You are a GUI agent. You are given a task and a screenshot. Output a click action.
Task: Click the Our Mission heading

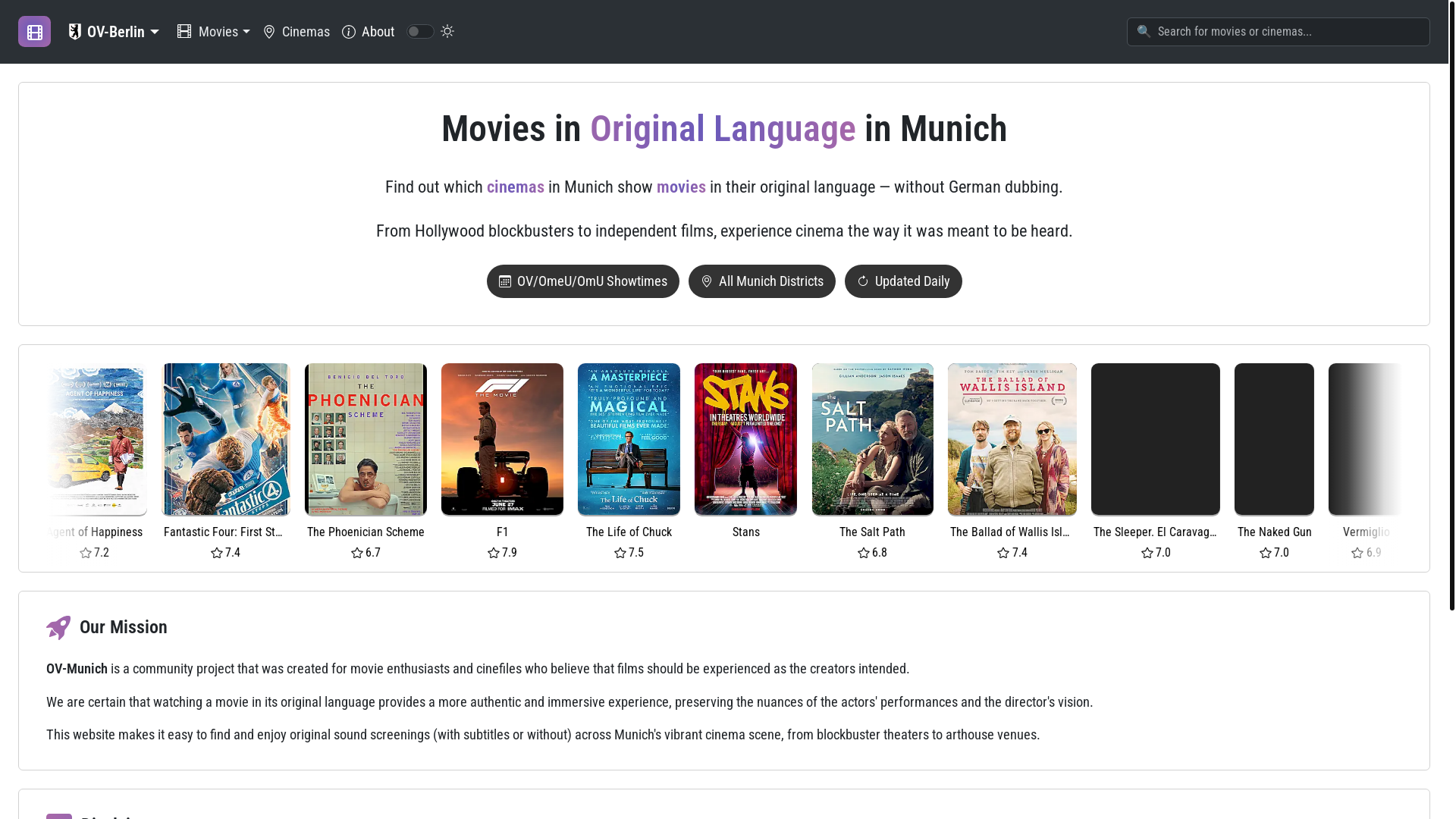coord(124,627)
